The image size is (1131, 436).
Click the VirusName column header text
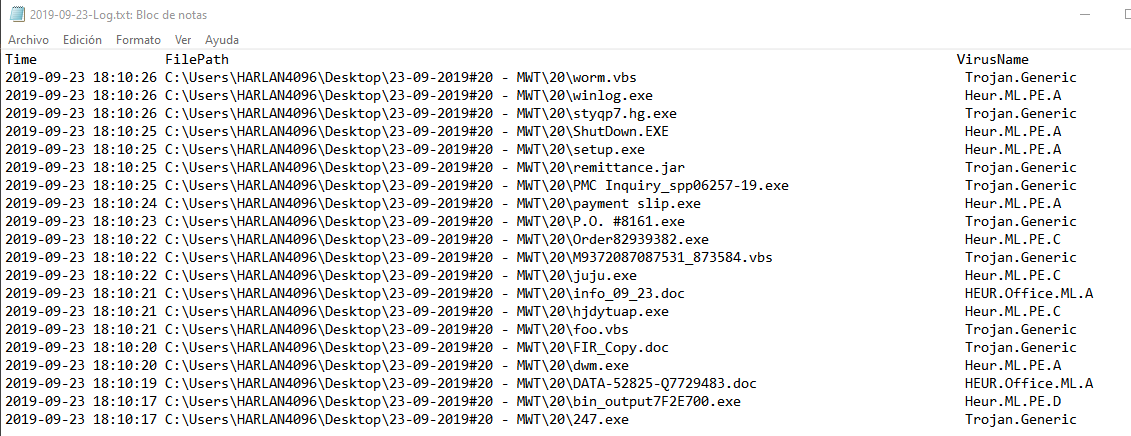(x=993, y=60)
